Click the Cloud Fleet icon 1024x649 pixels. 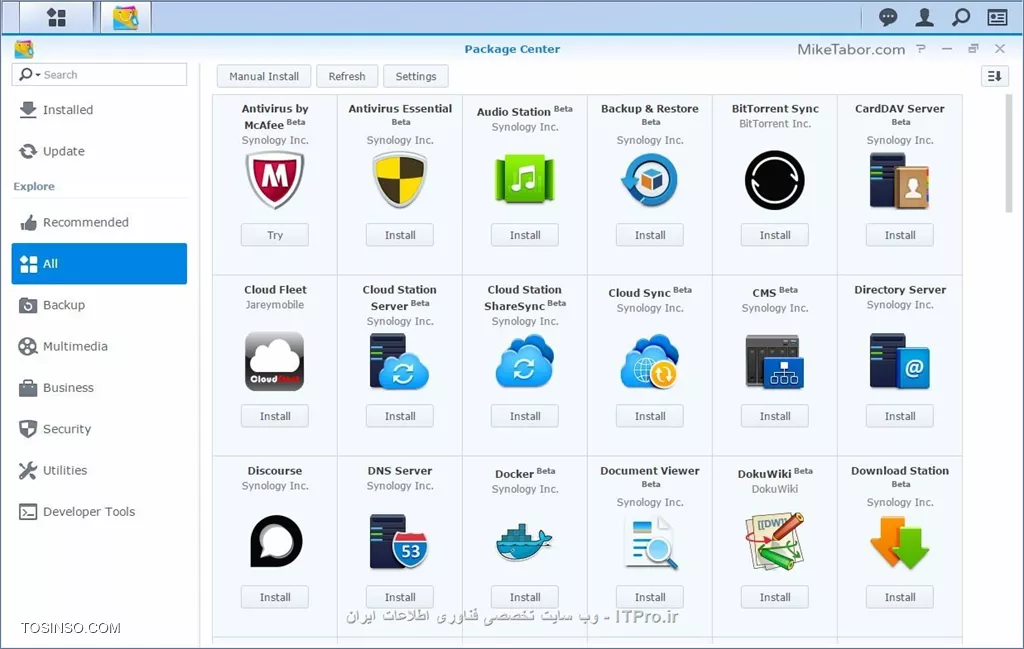(275, 361)
